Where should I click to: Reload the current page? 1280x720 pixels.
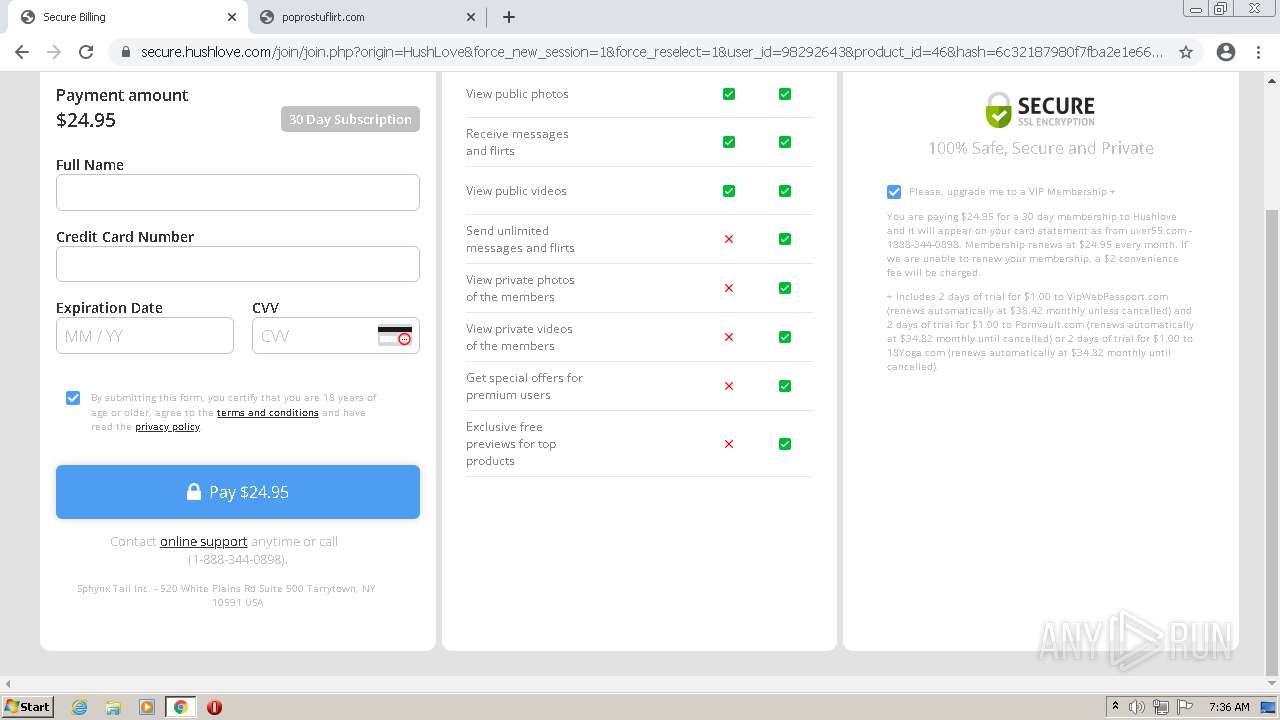(86, 52)
